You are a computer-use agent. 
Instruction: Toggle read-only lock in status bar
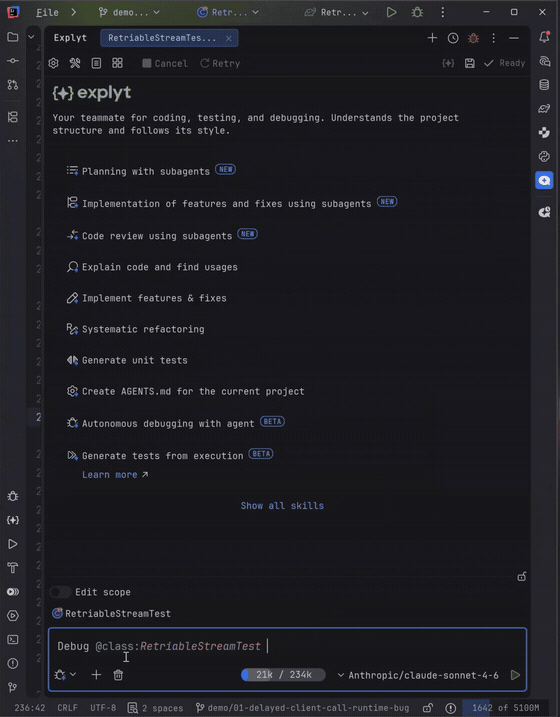427,708
